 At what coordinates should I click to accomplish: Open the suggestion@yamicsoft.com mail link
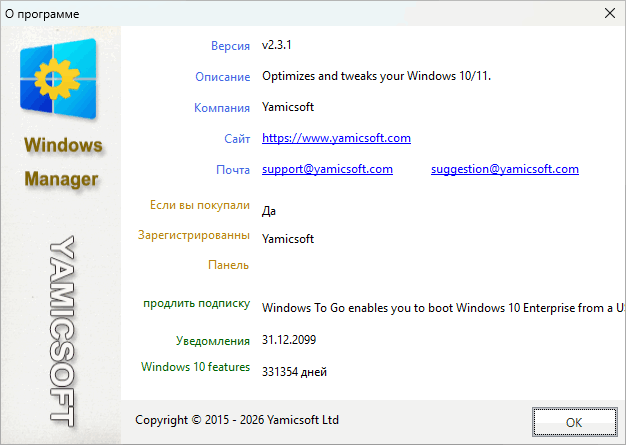click(x=505, y=169)
